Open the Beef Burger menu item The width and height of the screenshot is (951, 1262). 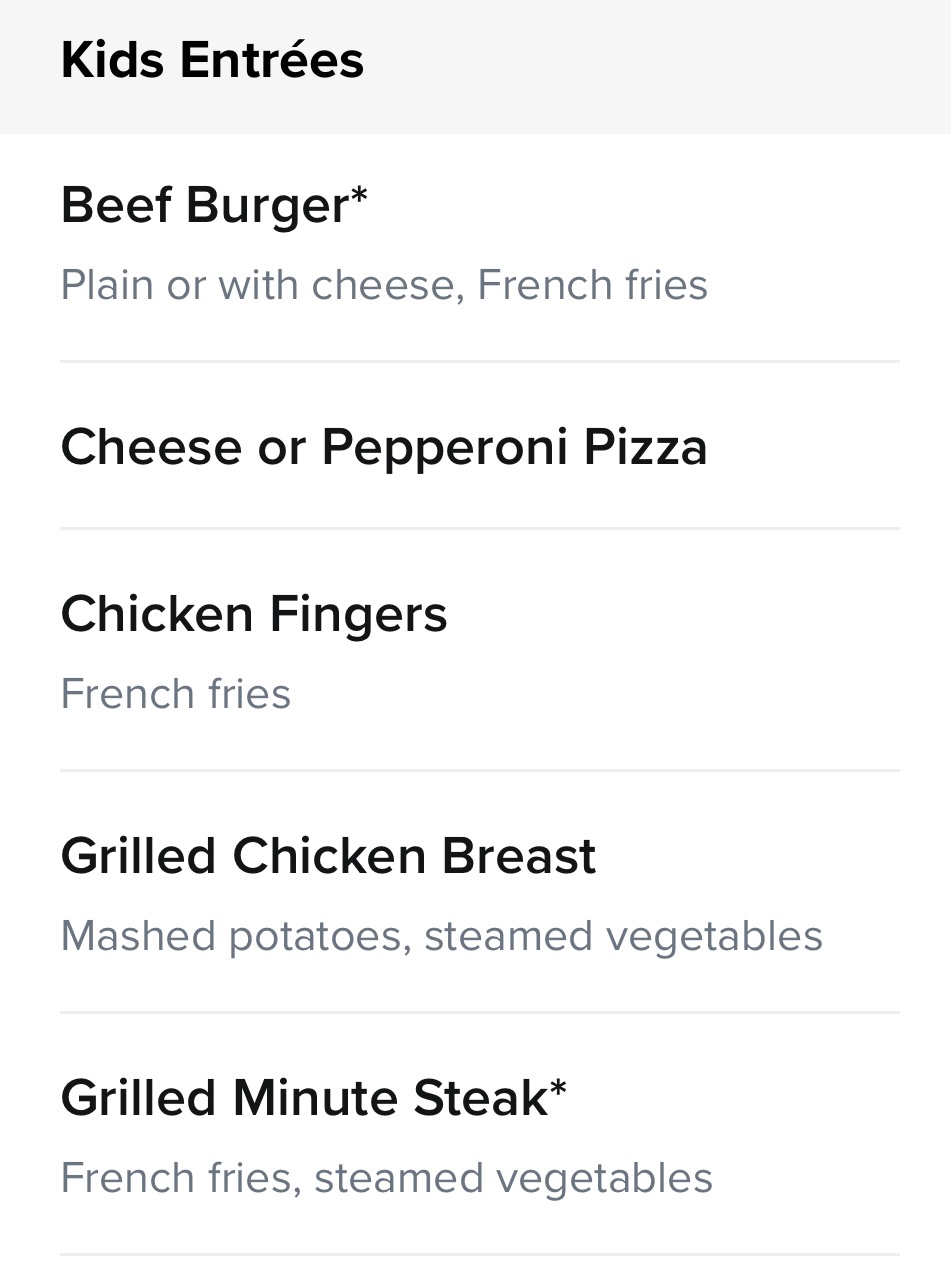pos(205,205)
